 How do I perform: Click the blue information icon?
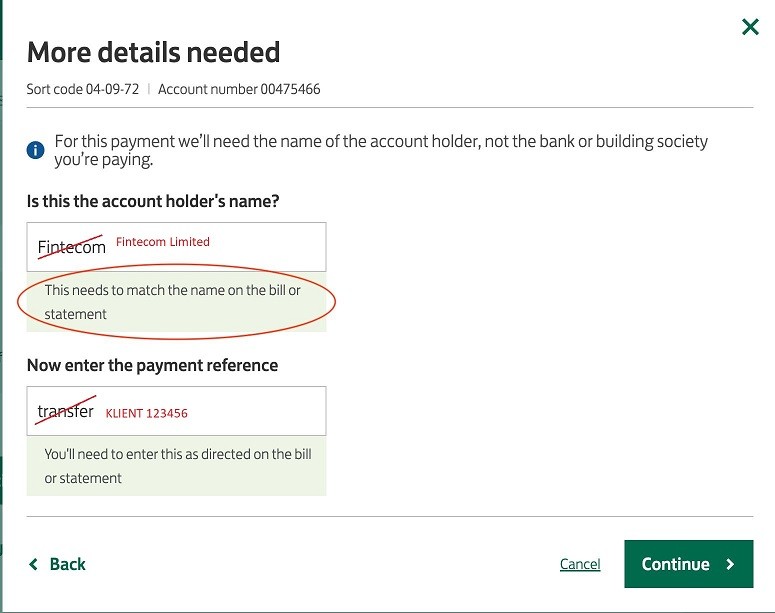tap(36, 151)
